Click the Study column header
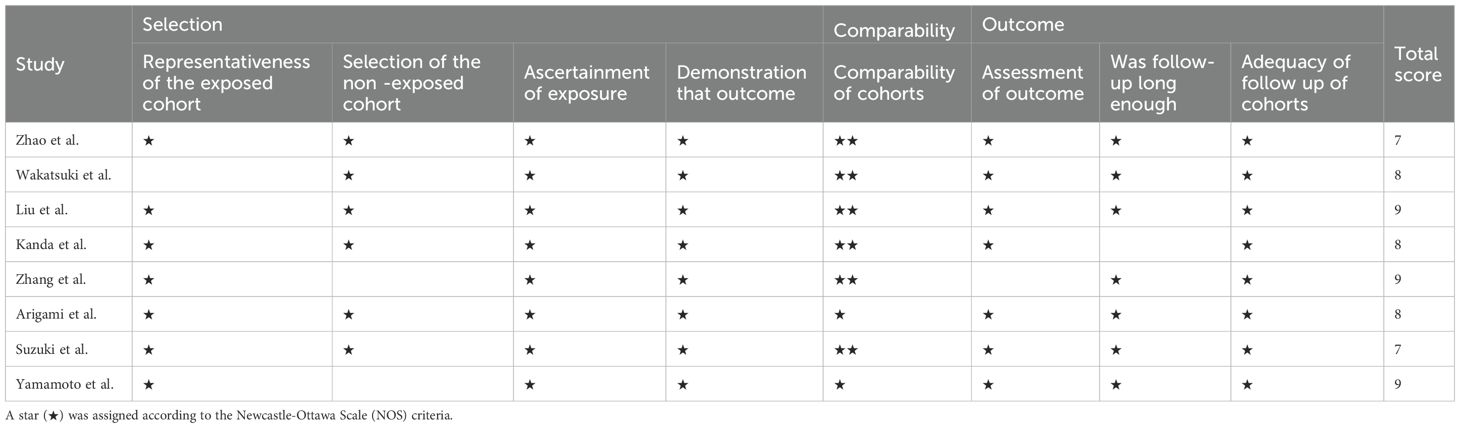This screenshot has height=428, width=1460. [x=40, y=65]
